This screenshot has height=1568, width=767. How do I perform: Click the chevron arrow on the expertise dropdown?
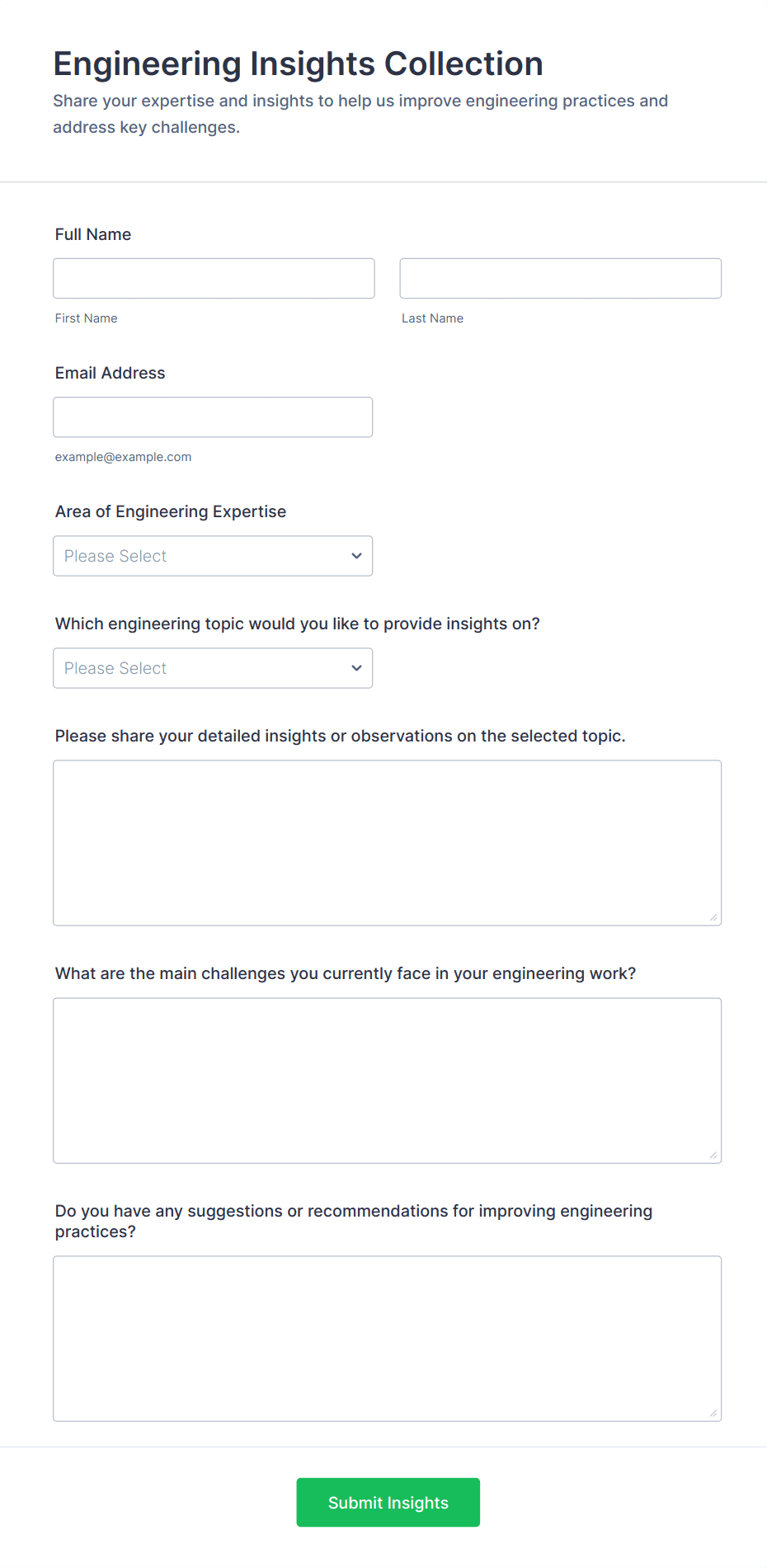pyautogui.click(x=356, y=556)
